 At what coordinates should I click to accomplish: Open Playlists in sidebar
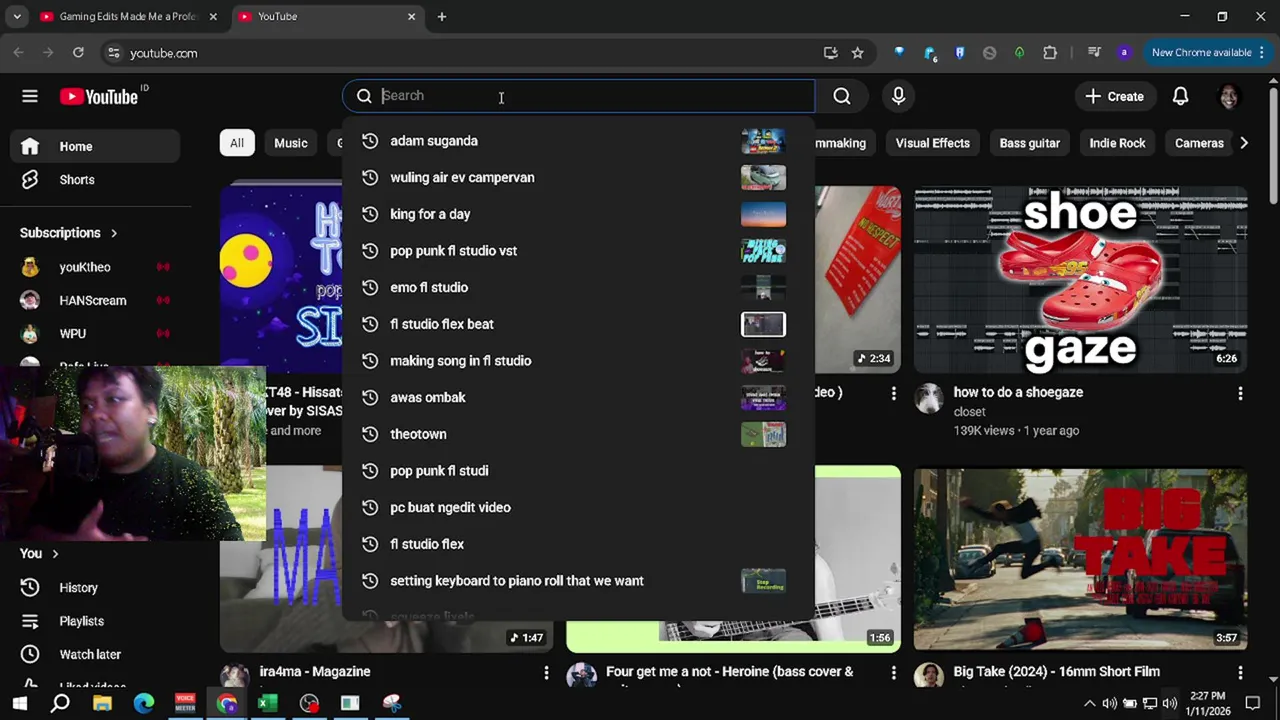(96, 621)
